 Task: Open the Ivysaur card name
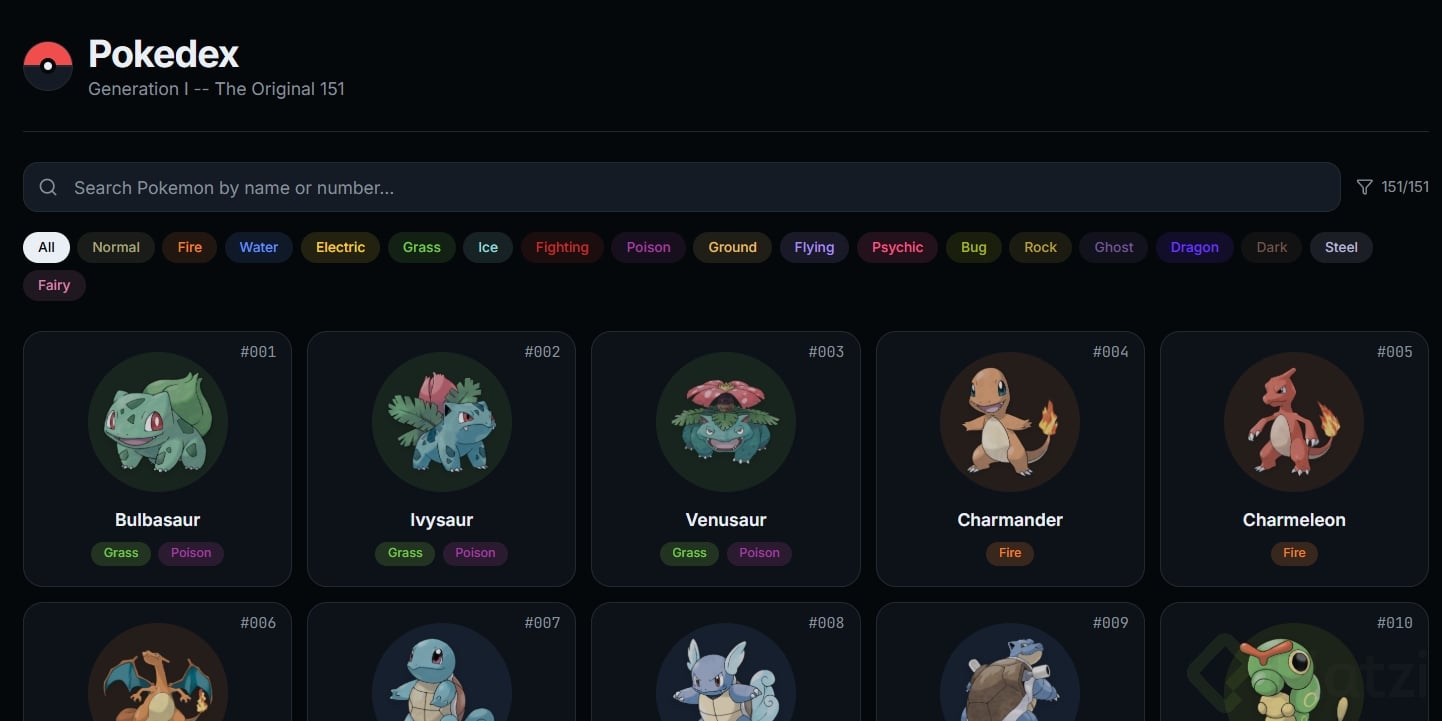(x=441, y=520)
